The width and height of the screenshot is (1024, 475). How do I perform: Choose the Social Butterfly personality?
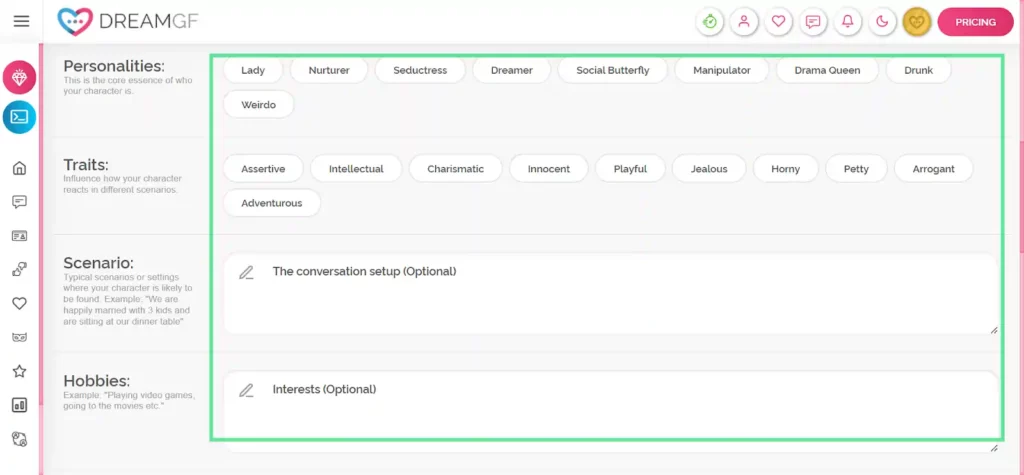point(612,70)
